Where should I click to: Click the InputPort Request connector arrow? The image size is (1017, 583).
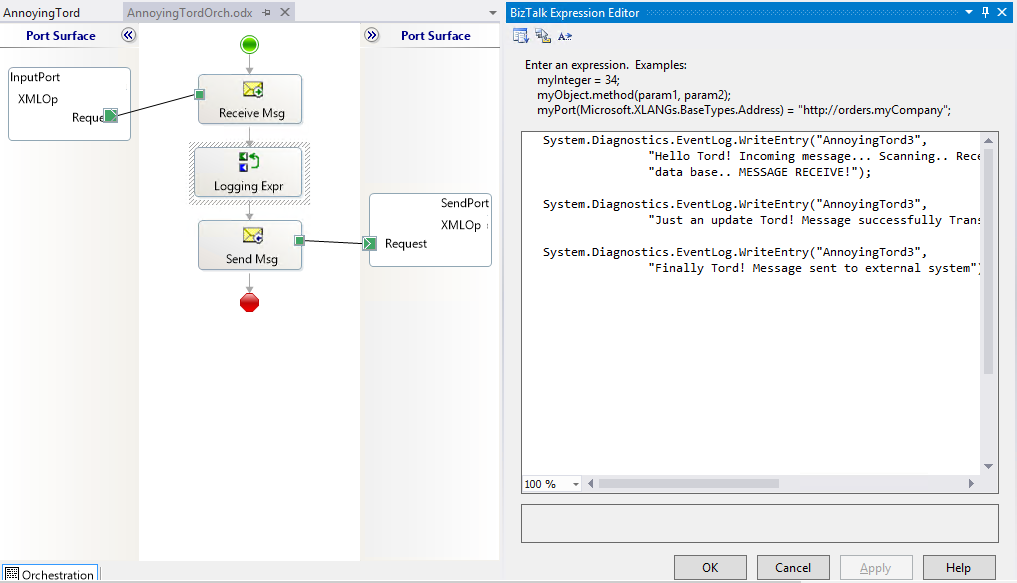click(111, 116)
